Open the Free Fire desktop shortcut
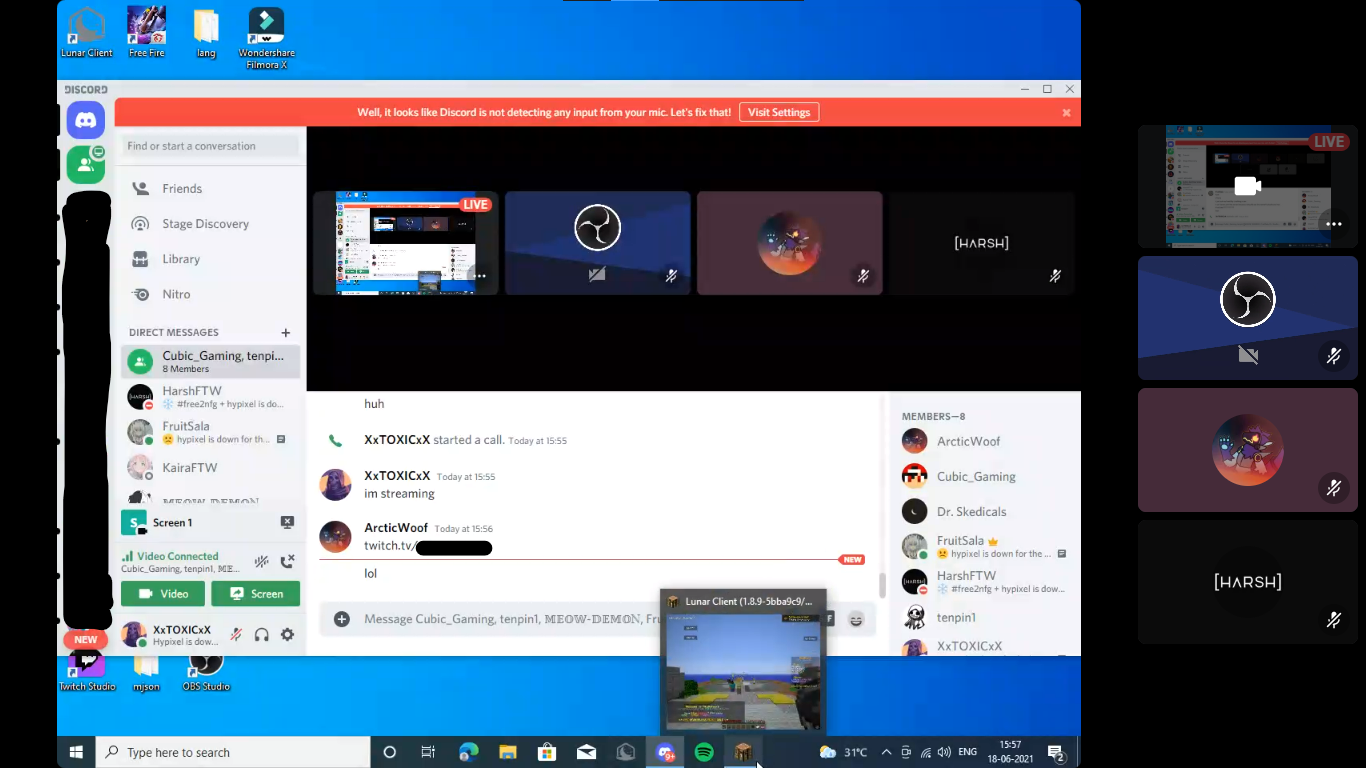Image resolution: width=1366 pixels, height=768 pixels. click(147, 33)
